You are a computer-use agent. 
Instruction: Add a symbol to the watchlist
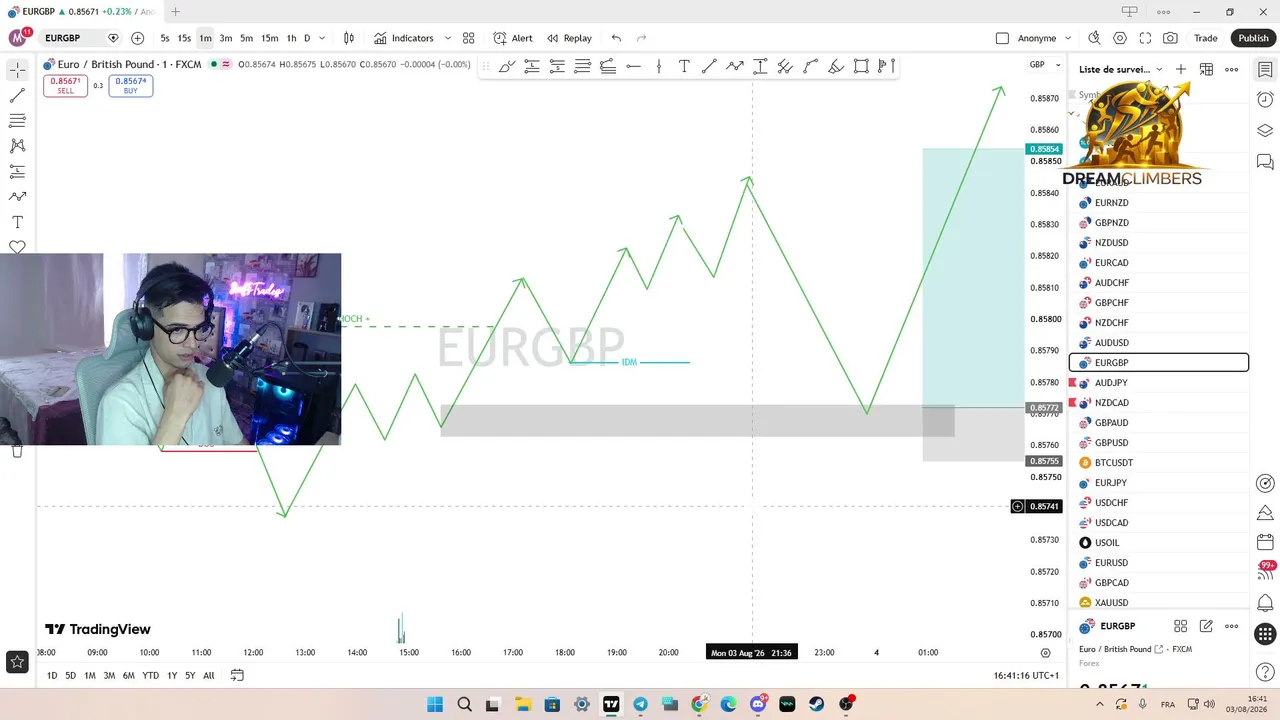coord(1181,69)
